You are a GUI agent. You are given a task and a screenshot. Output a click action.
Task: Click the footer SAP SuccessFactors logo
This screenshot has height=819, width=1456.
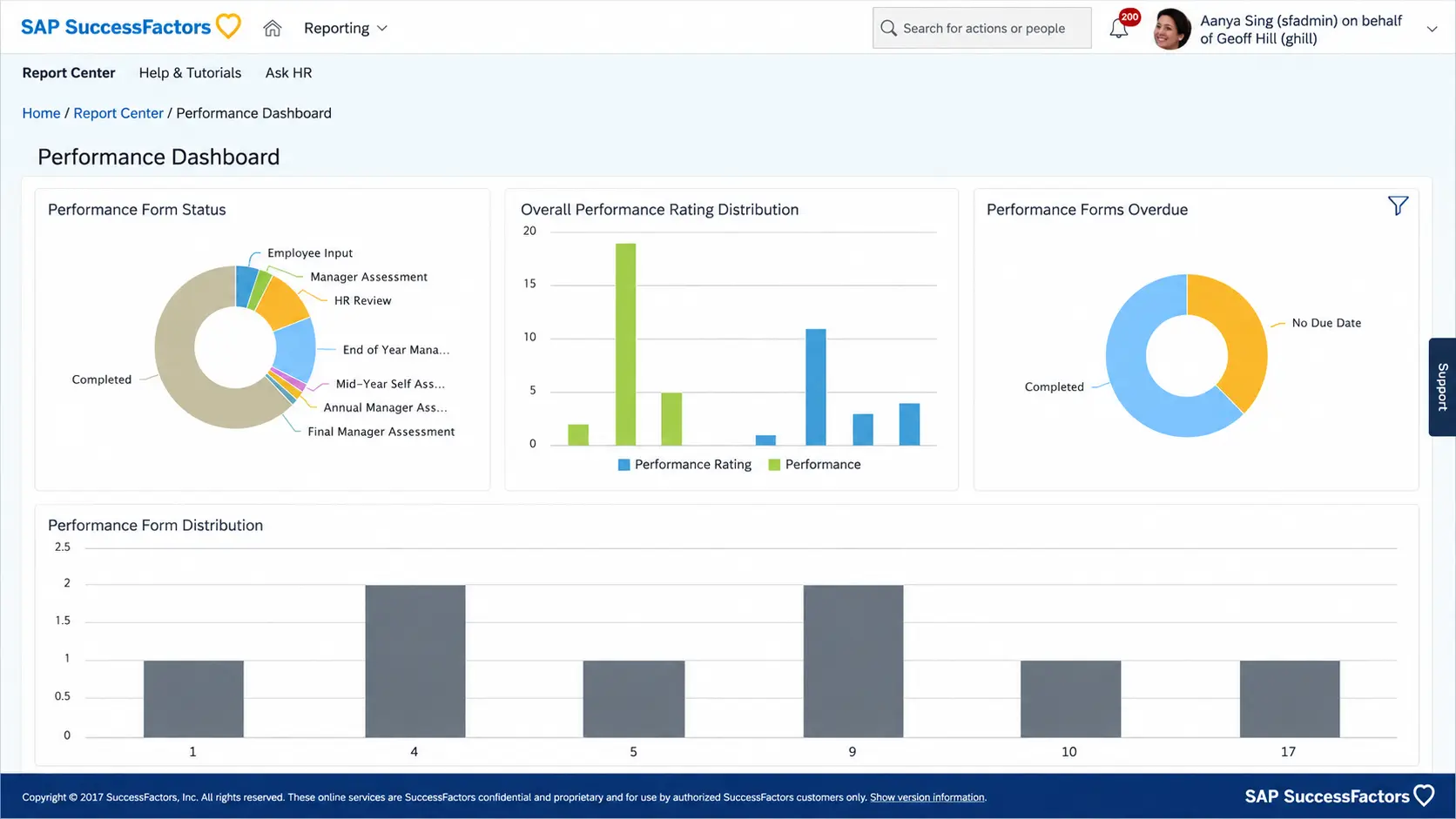(x=1339, y=796)
